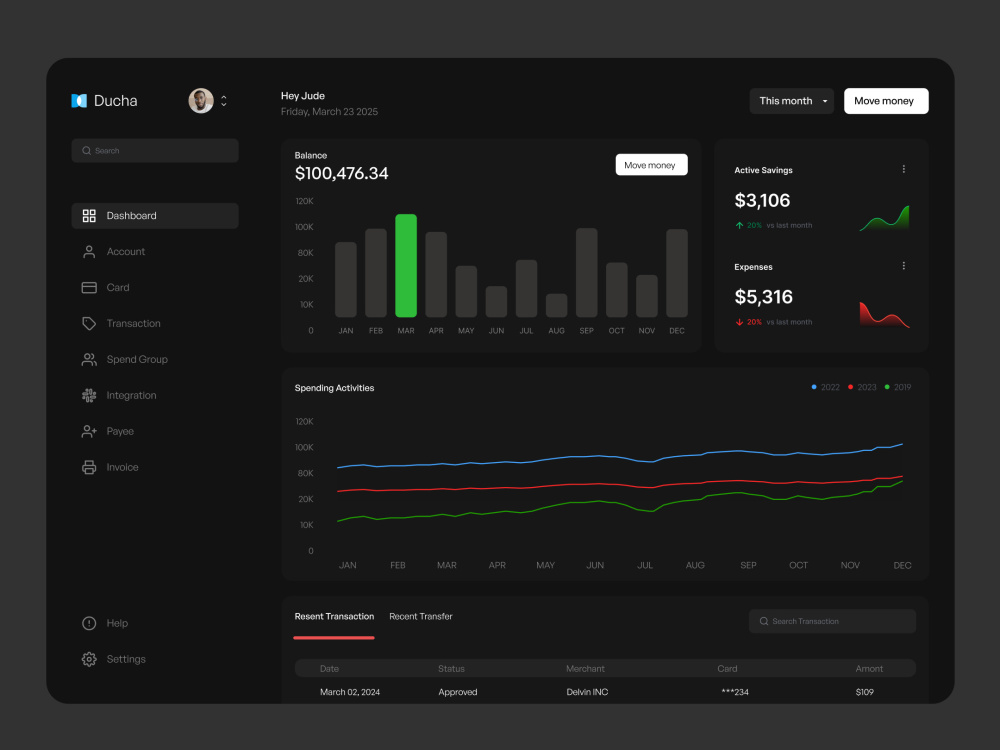Click the Approved status cell

click(458, 692)
